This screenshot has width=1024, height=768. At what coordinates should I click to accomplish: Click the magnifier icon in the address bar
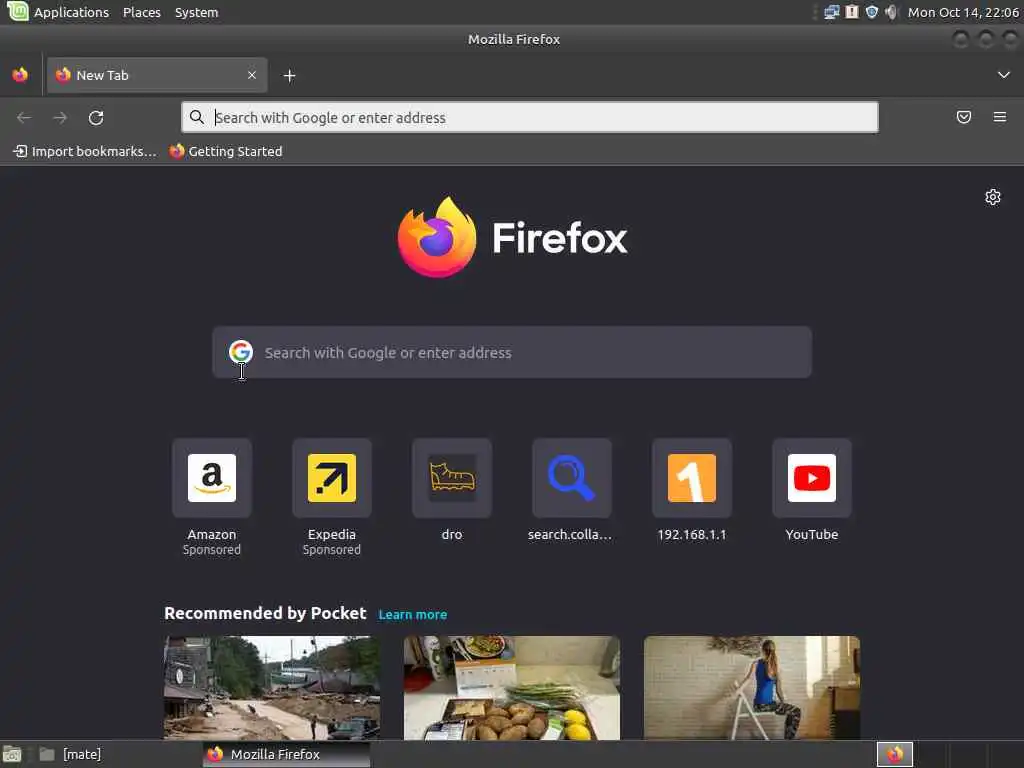point(197,117)
